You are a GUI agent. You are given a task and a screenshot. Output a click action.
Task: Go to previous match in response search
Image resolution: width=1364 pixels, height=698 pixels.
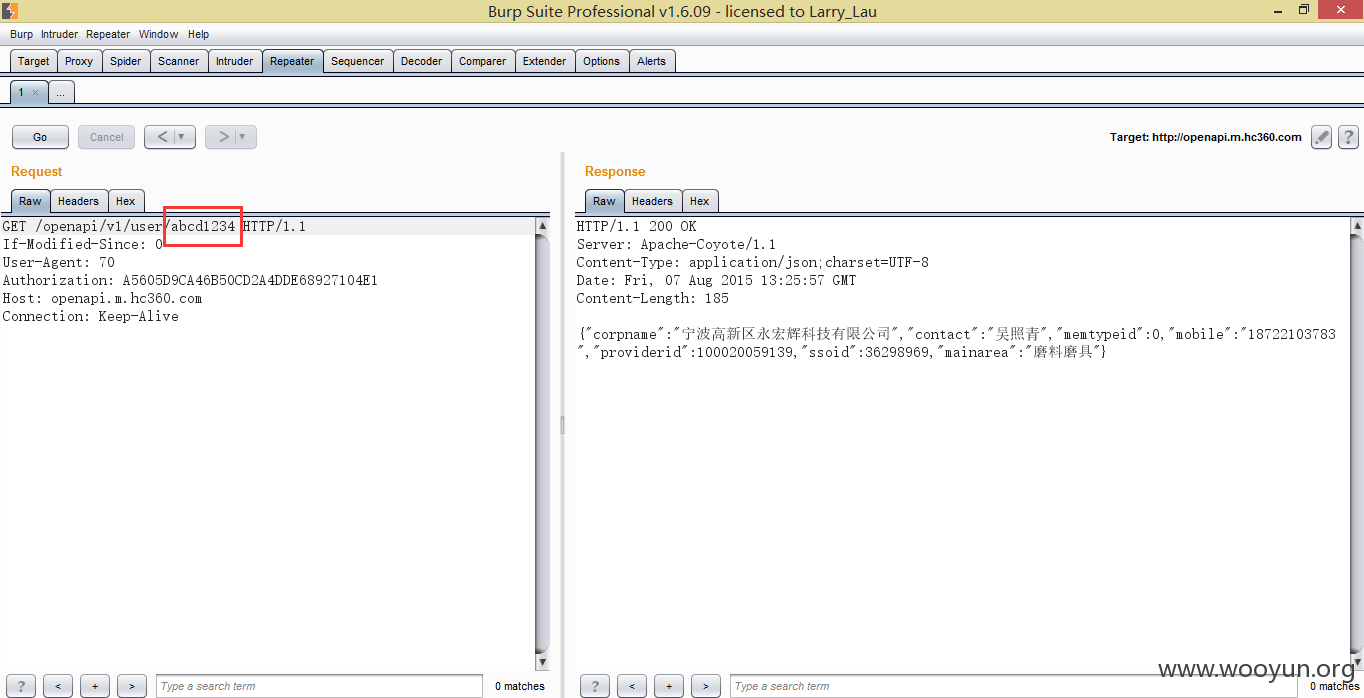click(631, 686)
